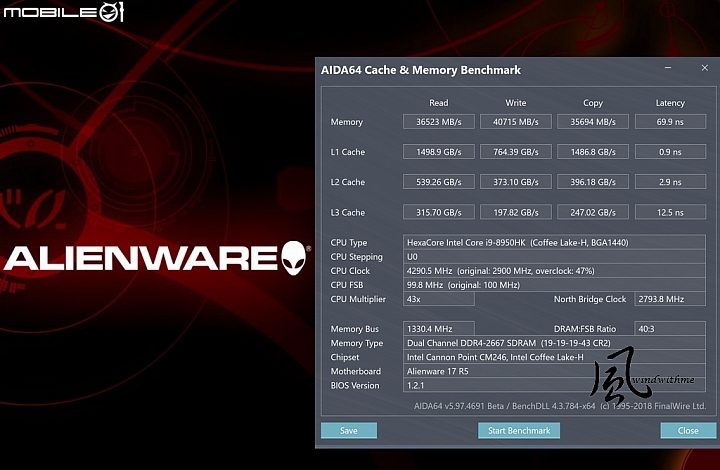This screenshot has height=470, width=720.
Task: Click the Close button at bottom
Action: click(688, 431)
